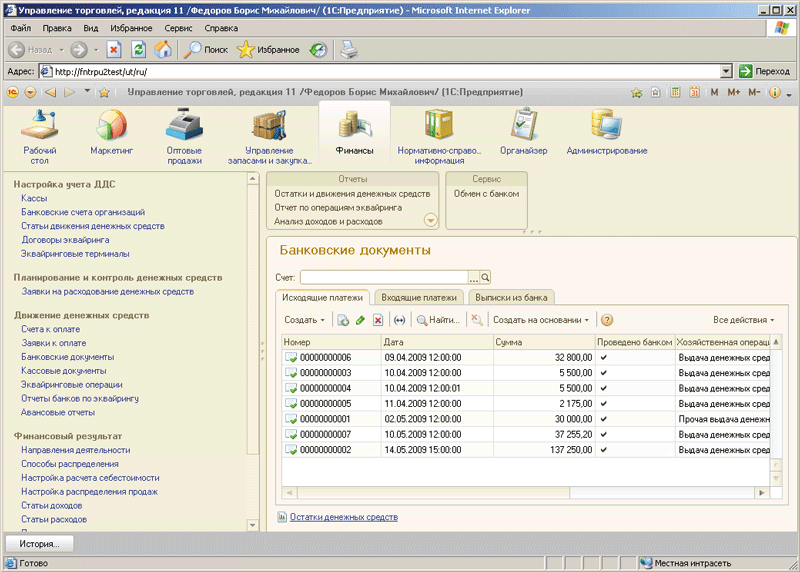Open the Оптовые продажи section

pyautogui.click(x=184, y=136)
